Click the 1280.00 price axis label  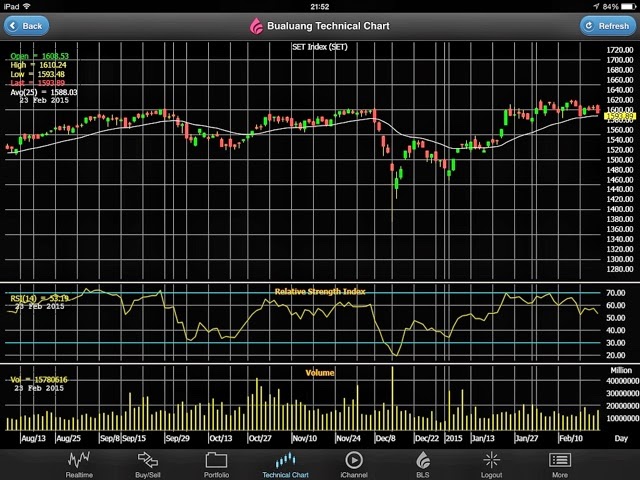tap(620, 269)
